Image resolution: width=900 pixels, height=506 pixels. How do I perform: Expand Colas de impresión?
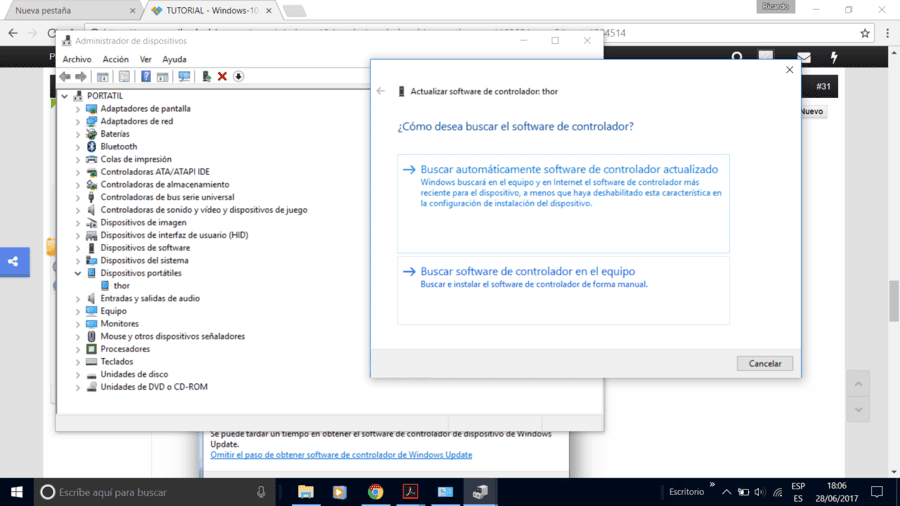77,159
